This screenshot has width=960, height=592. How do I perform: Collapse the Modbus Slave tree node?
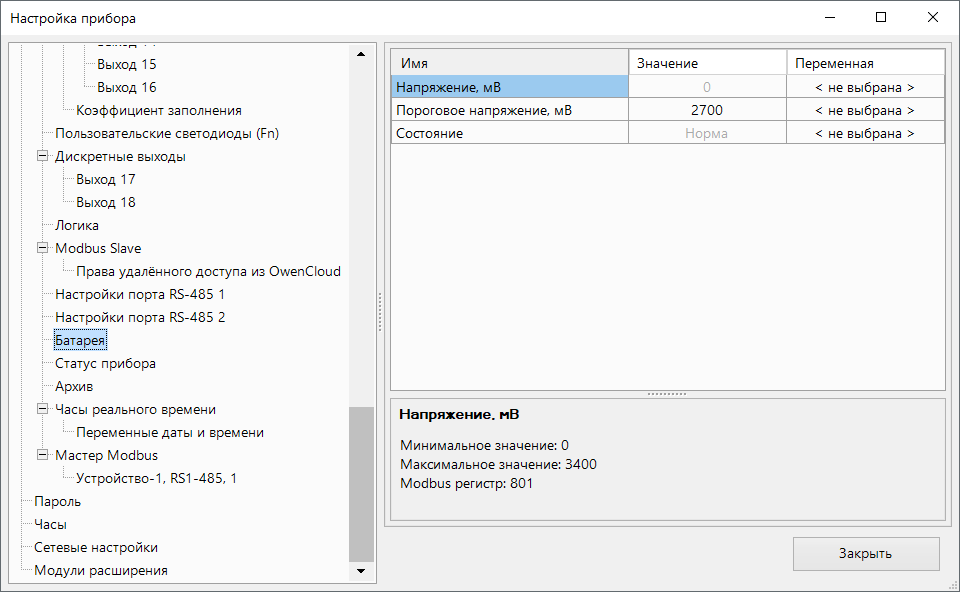click(x=42, y=249)
